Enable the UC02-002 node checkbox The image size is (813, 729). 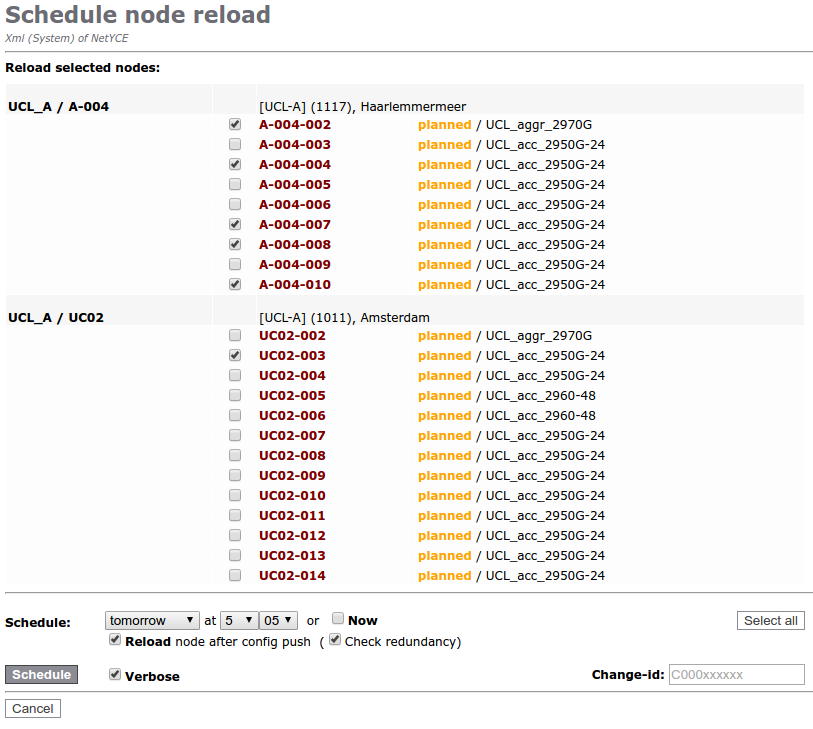pyautogui.click(x=235, y=336)
